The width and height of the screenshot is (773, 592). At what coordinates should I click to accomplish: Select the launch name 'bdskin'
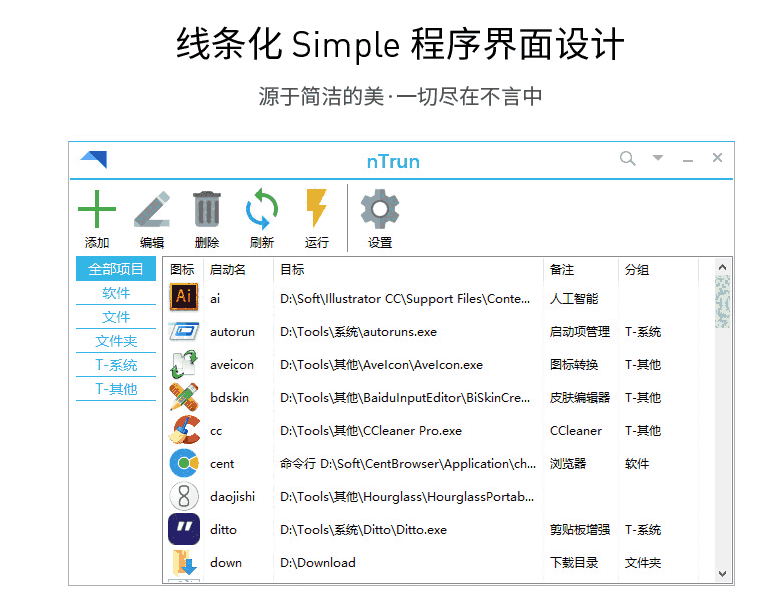coord(229,397)
